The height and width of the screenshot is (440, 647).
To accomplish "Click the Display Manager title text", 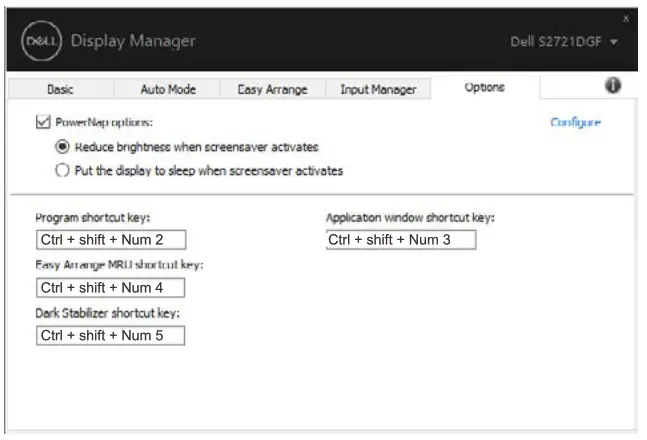I will tap(133, 41).
